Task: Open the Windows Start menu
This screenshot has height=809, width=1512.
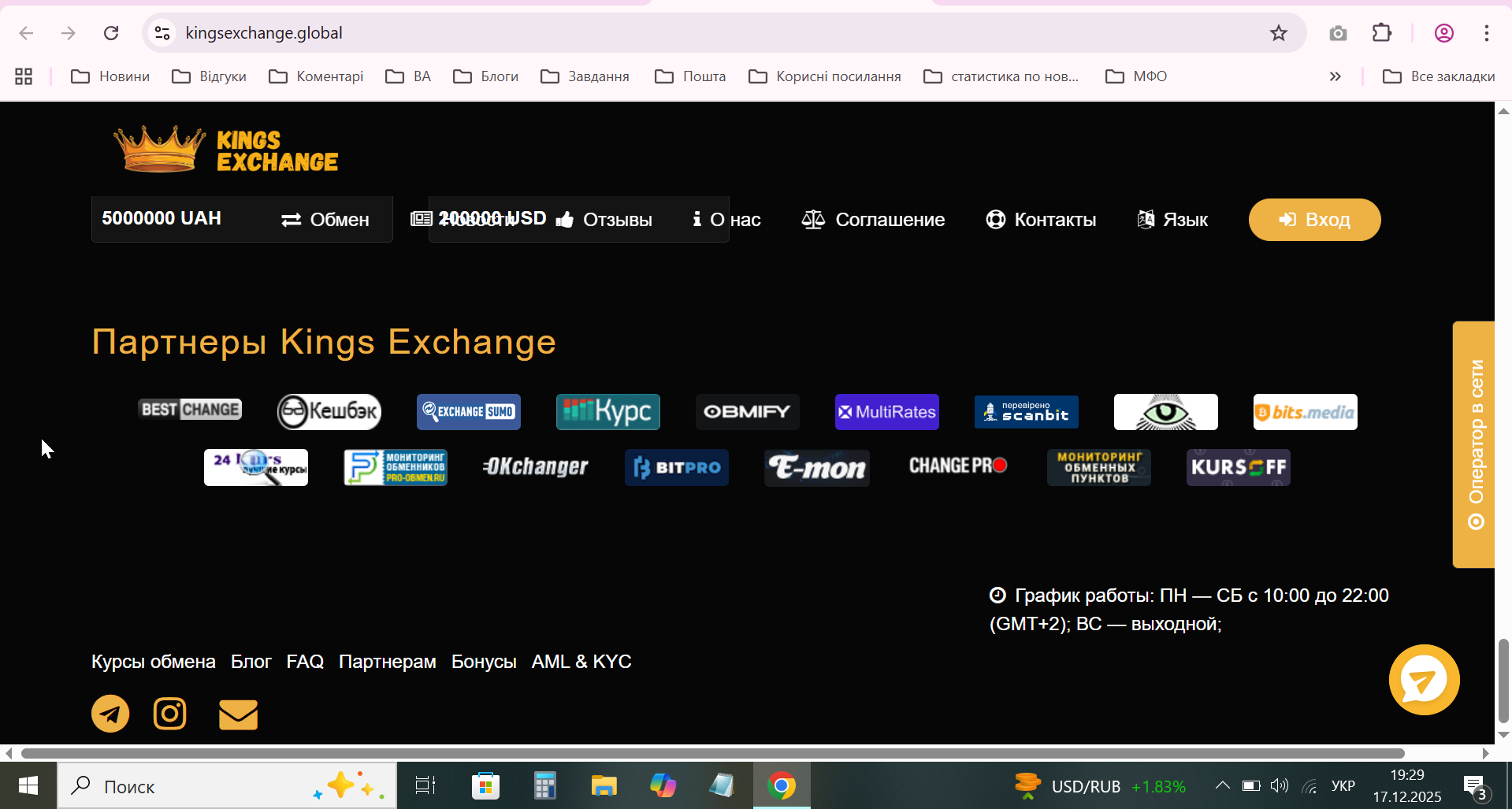Action: tap(28, 785)
